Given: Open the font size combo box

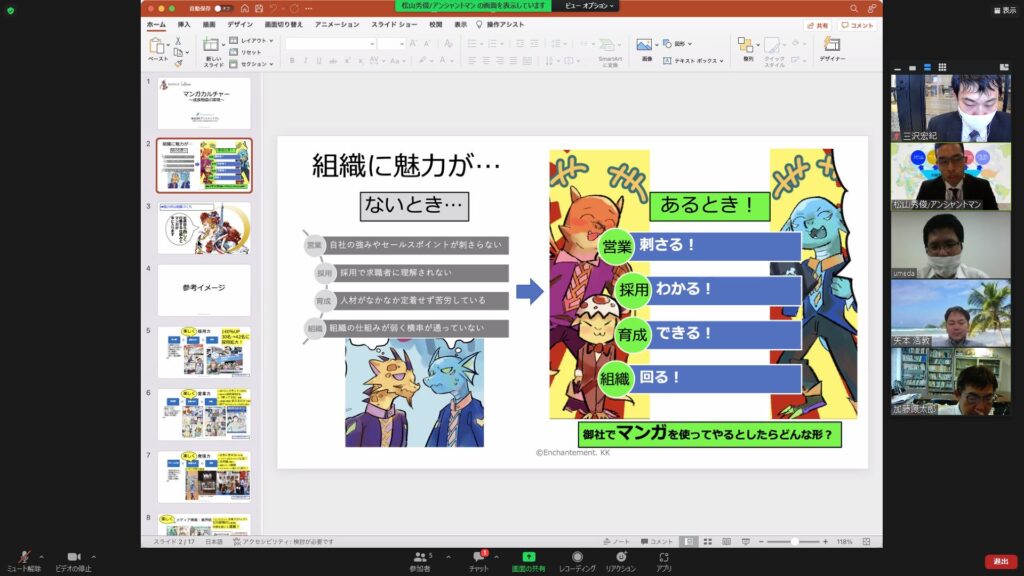Looking at the screenshot, I should (391, 44).
